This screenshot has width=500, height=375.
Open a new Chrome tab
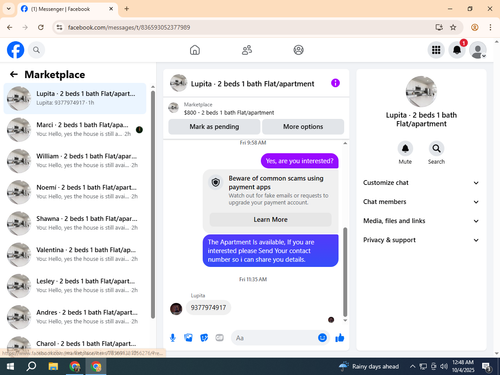point(127,9)
